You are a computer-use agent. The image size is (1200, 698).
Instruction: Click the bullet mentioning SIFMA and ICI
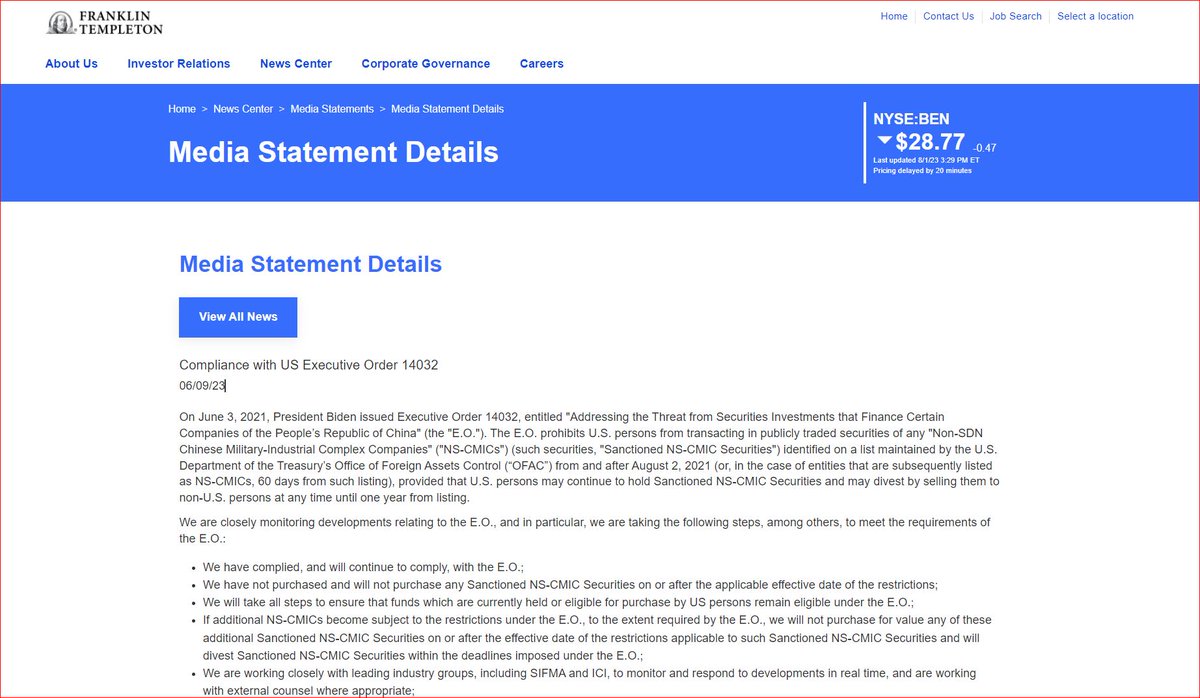[589, 682]
